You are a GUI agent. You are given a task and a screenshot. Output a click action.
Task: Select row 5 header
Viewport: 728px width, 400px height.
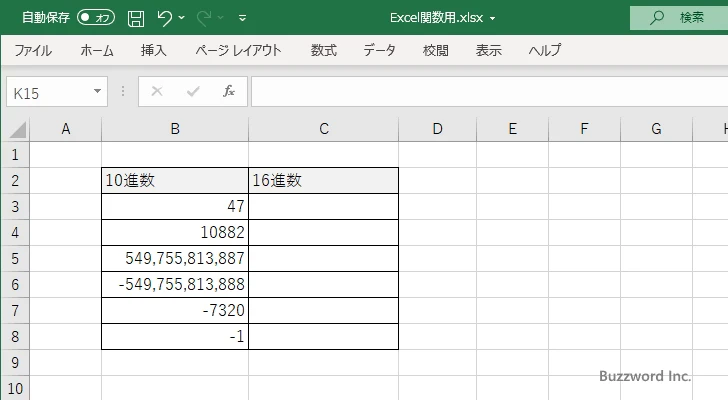(x=15, y=258)
